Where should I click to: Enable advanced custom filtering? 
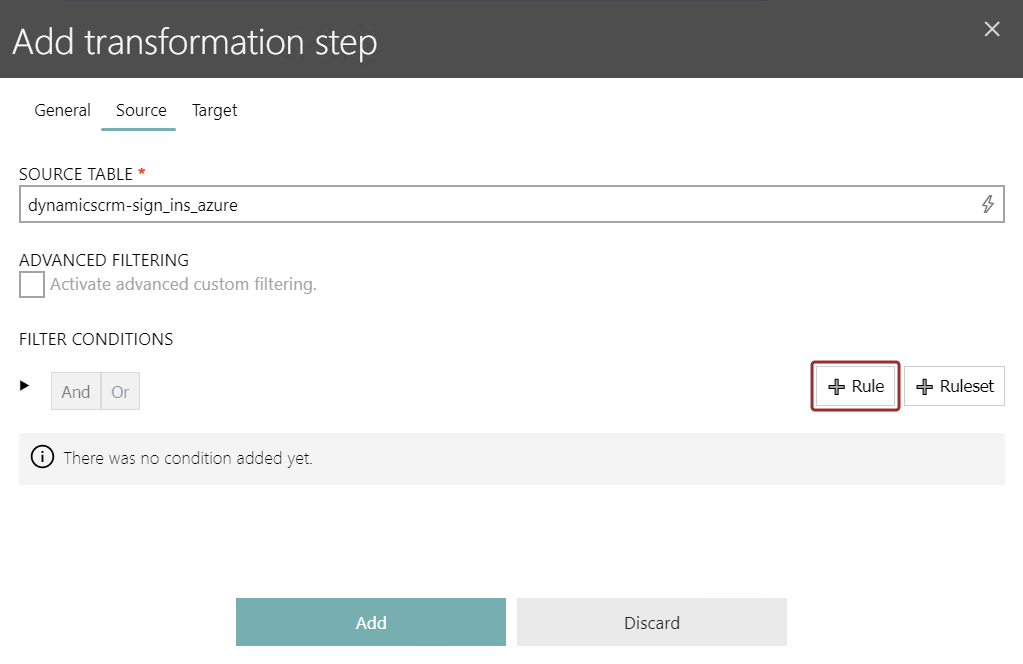click(31, 284)
